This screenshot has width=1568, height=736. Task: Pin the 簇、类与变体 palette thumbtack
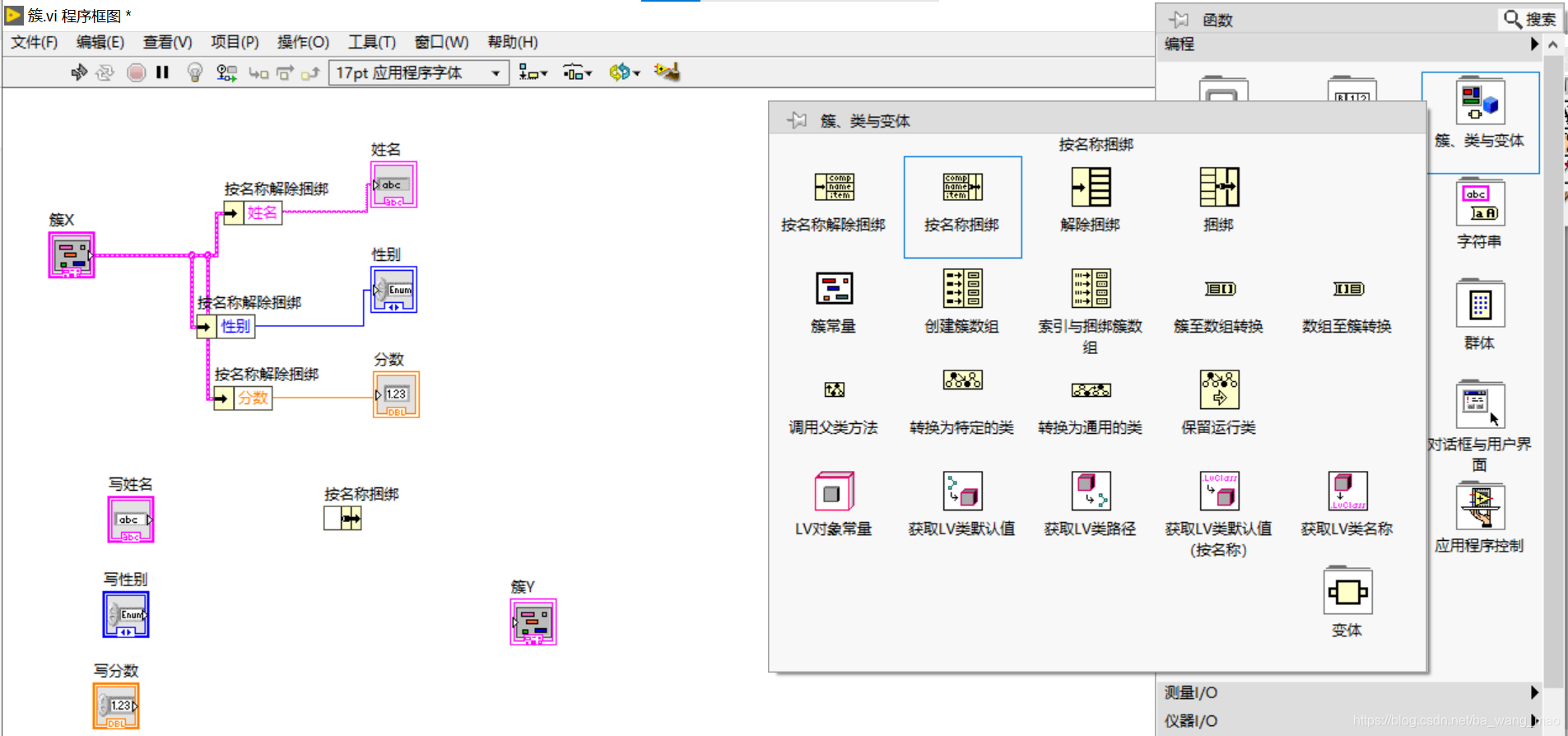pyautogui.click(x=796, y=120)
